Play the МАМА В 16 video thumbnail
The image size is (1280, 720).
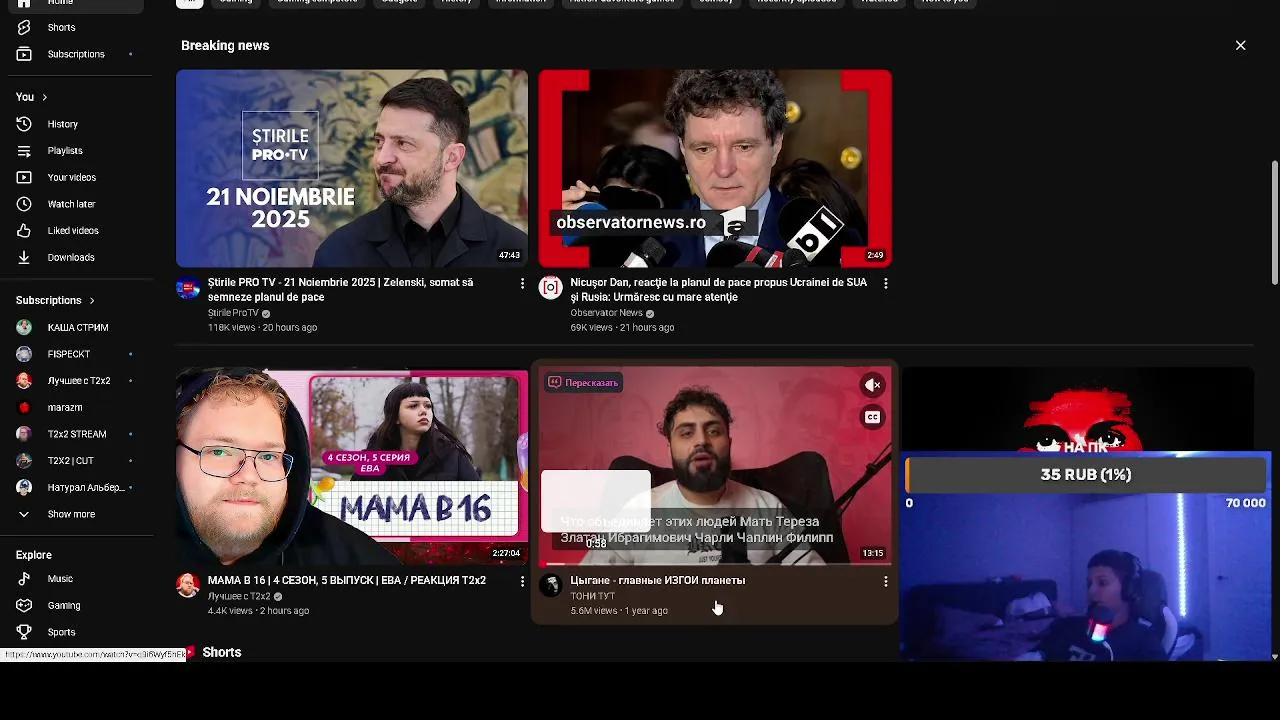point(352,467)
